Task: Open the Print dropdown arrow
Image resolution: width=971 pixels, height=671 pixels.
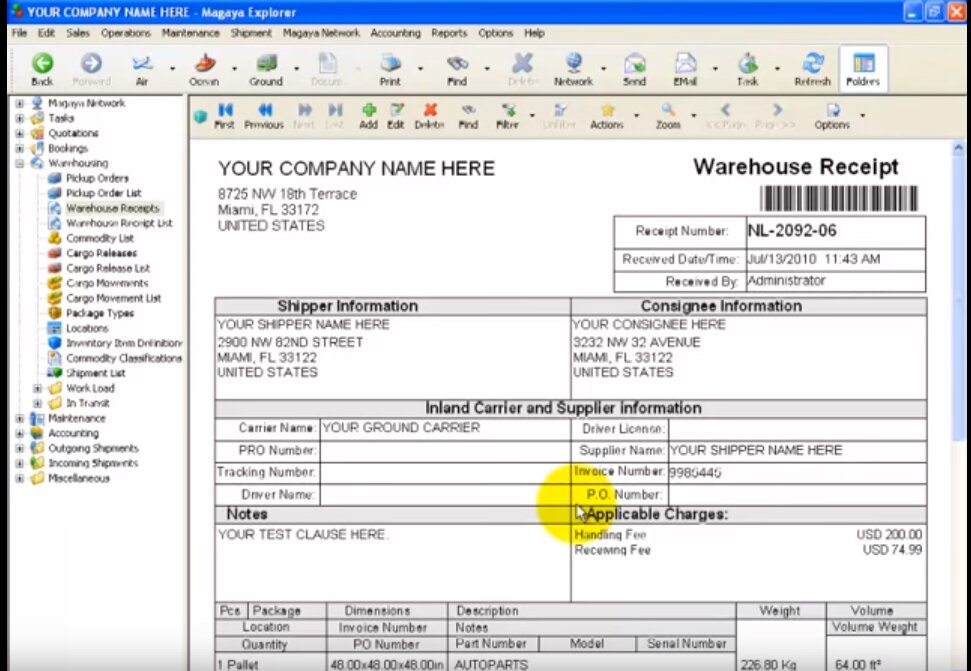Action: (420, 69)
